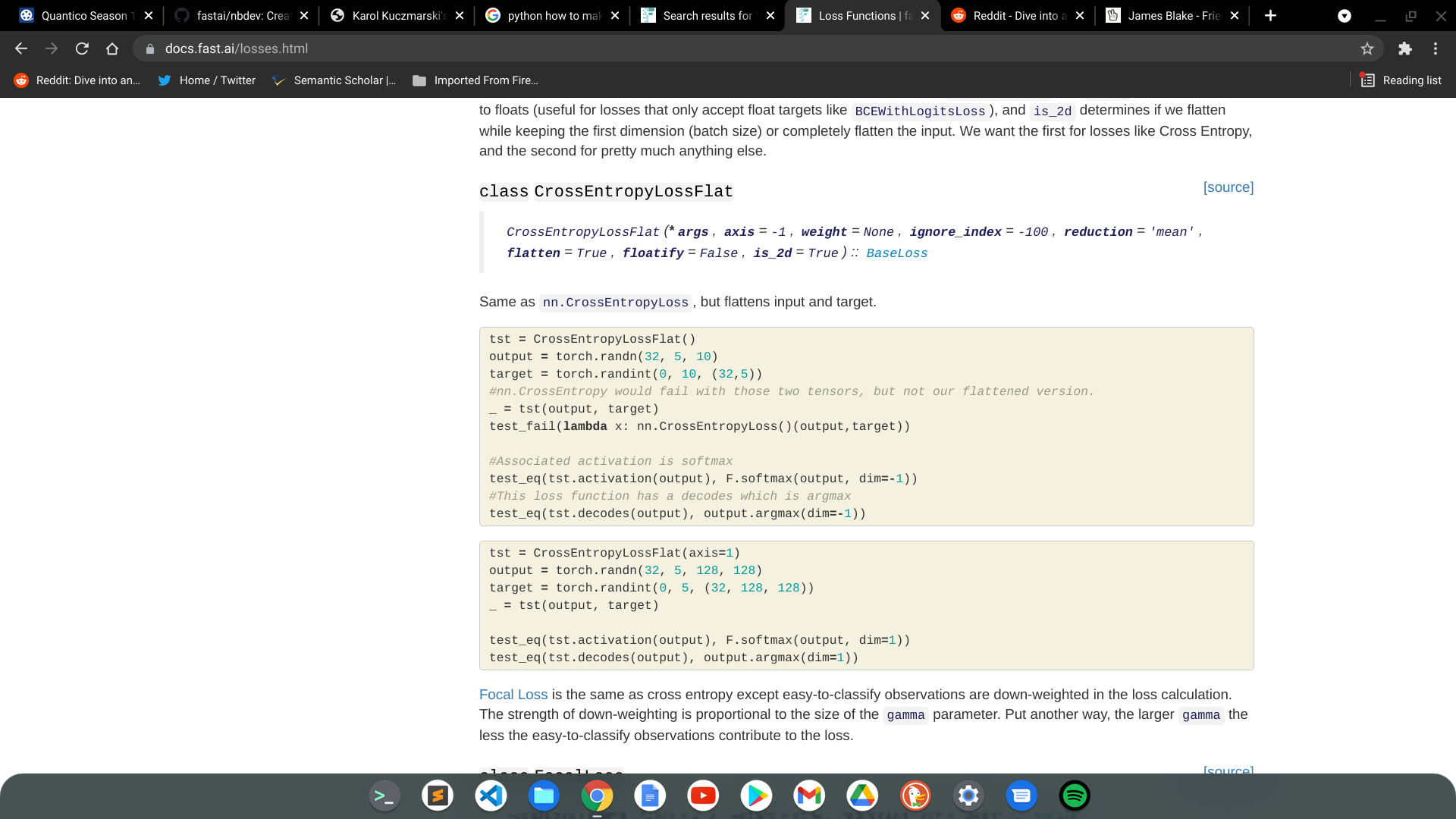Close the Quantico Season tab

point(149,15)
